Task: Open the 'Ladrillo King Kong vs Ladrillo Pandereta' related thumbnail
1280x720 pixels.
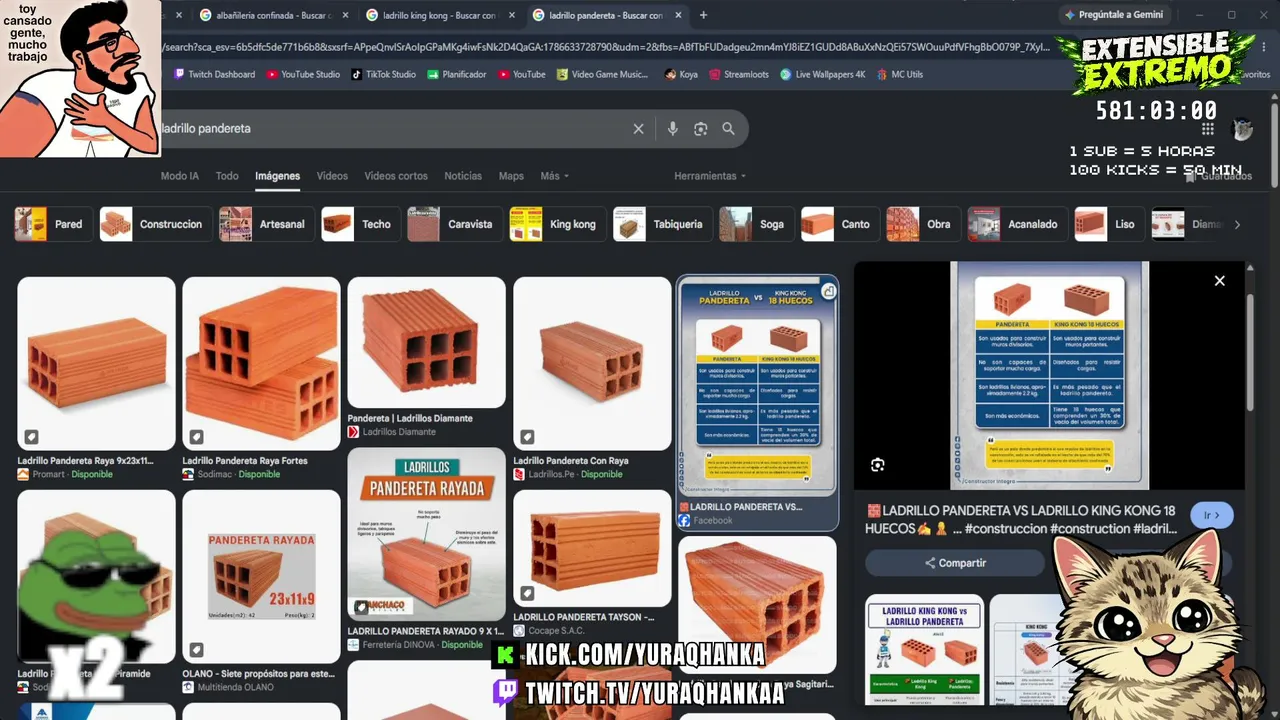Action: click(924, 650)
